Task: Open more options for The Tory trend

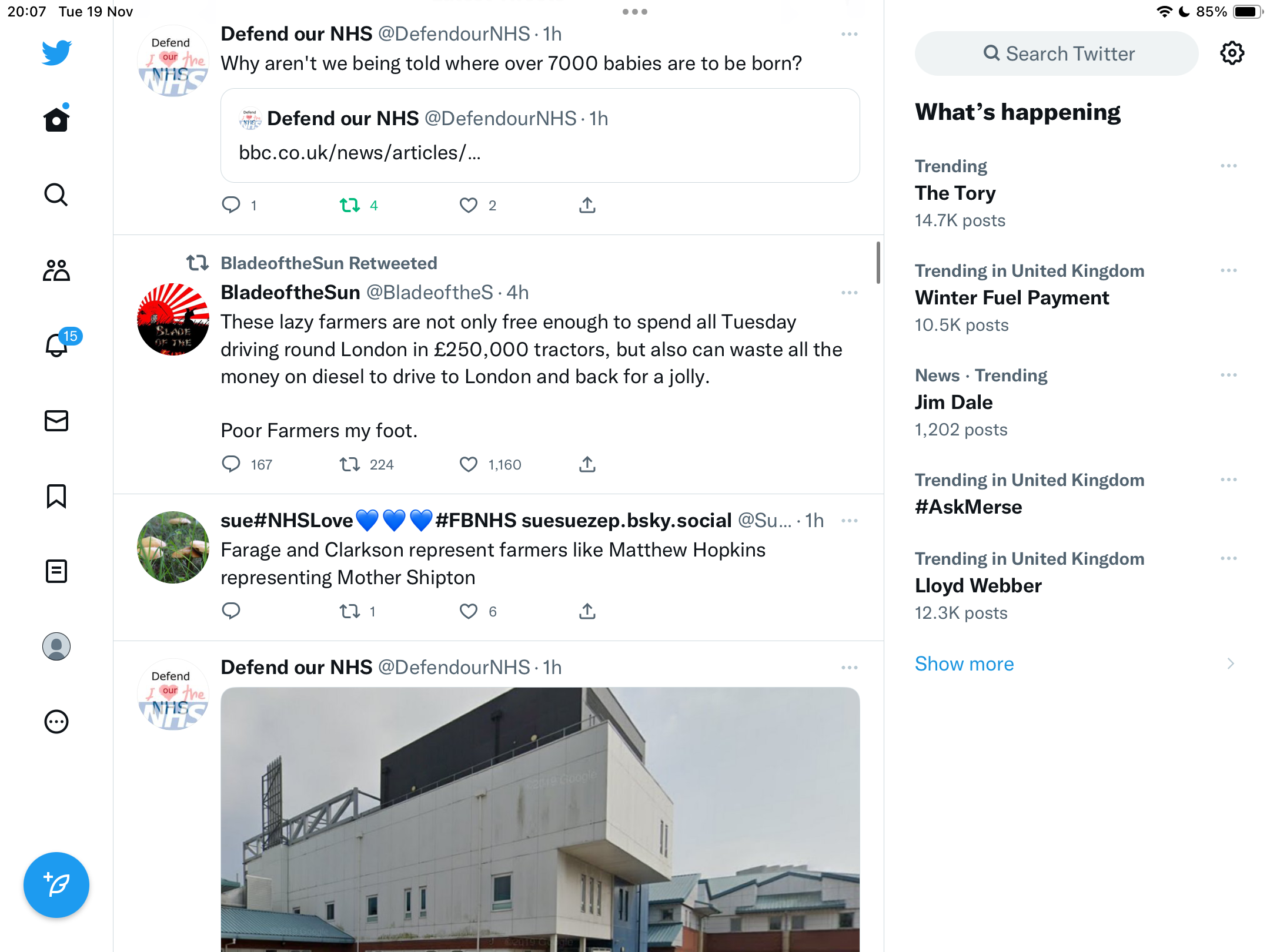Action: (x=1229, y=166)
